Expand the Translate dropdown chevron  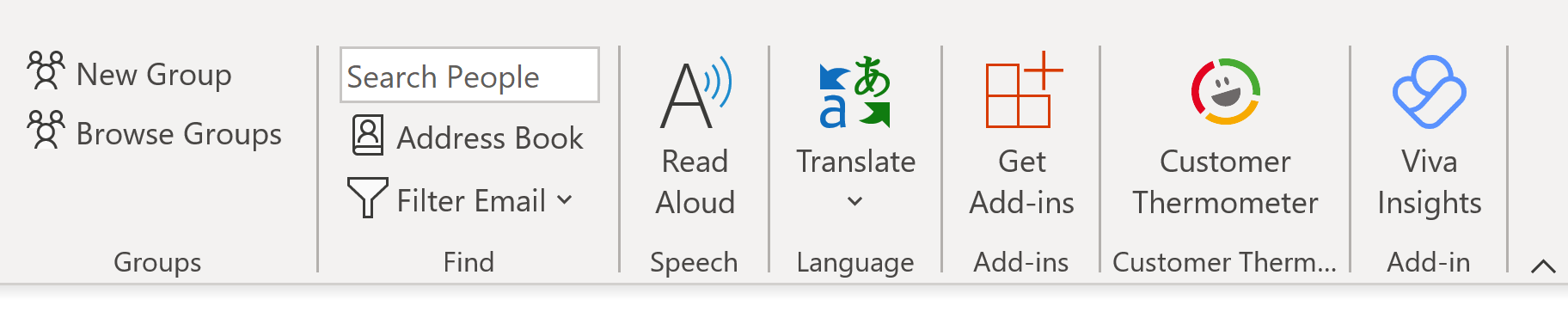tap(854, 202)
